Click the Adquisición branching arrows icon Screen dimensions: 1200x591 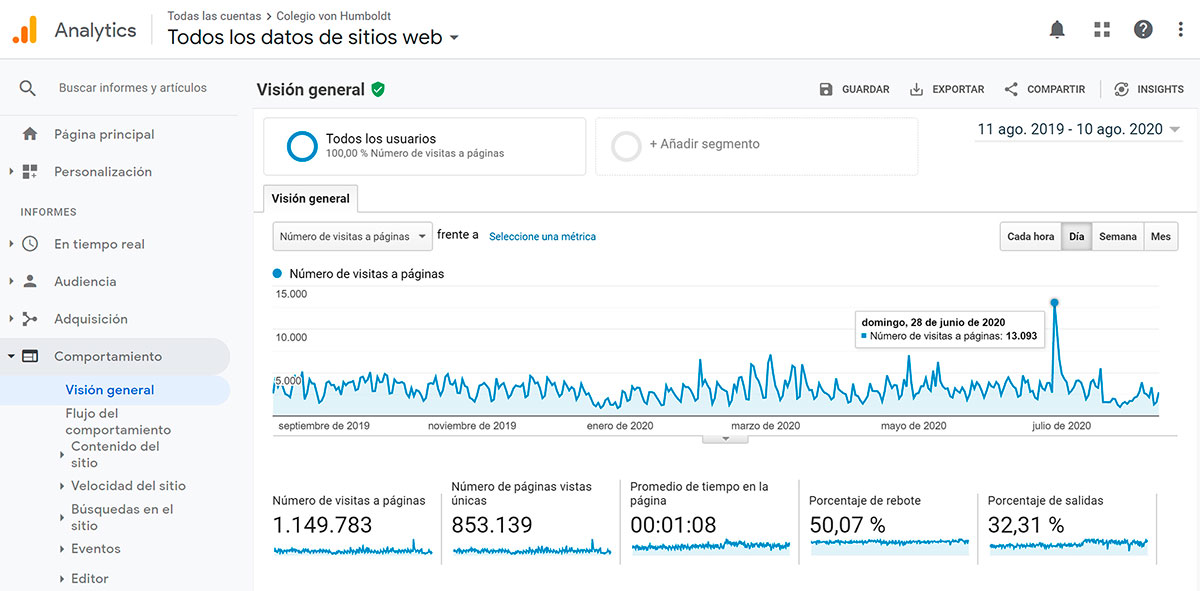(30, 319)
